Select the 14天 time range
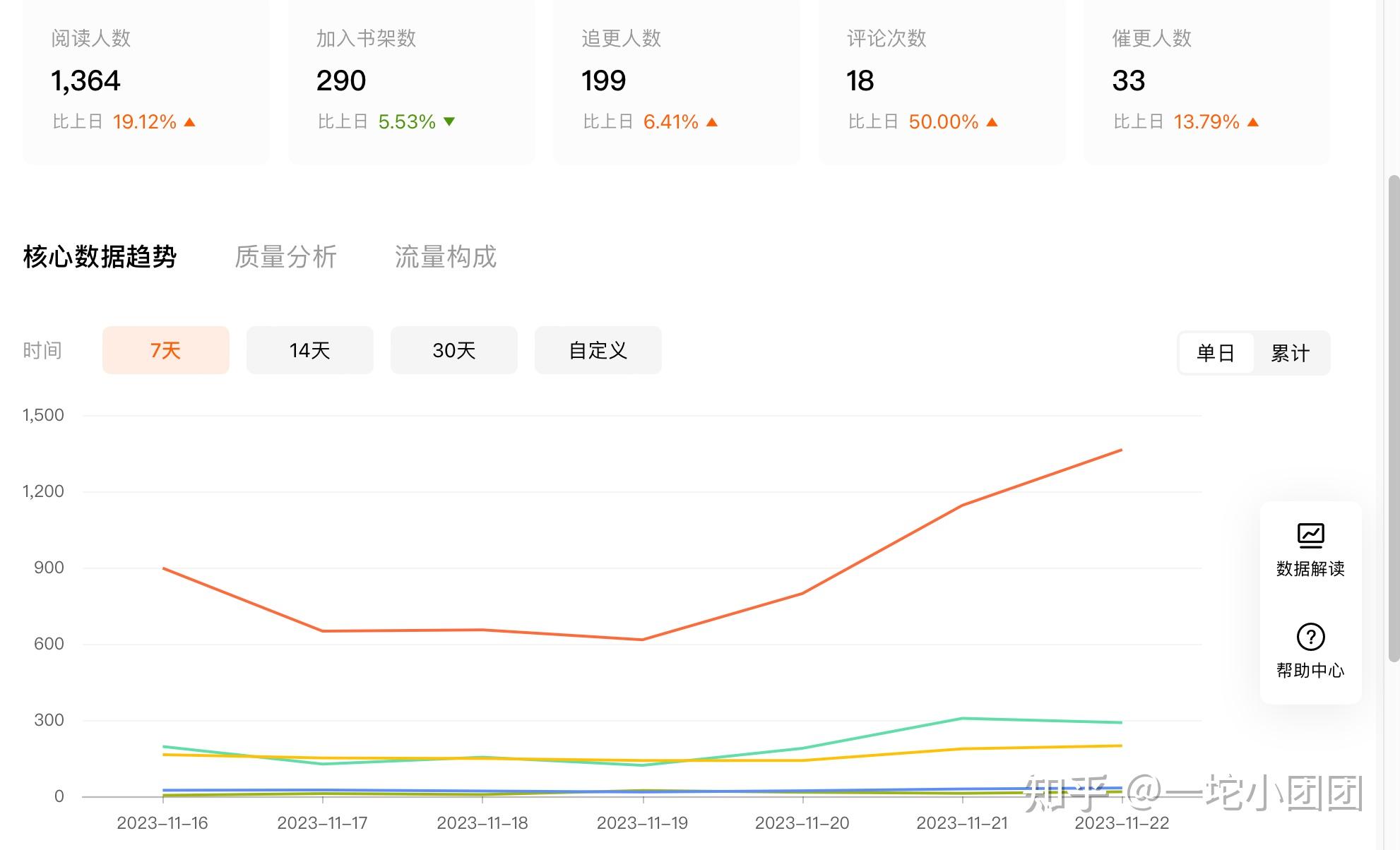This screenshot has height=850, width=1400. point(310,350)
